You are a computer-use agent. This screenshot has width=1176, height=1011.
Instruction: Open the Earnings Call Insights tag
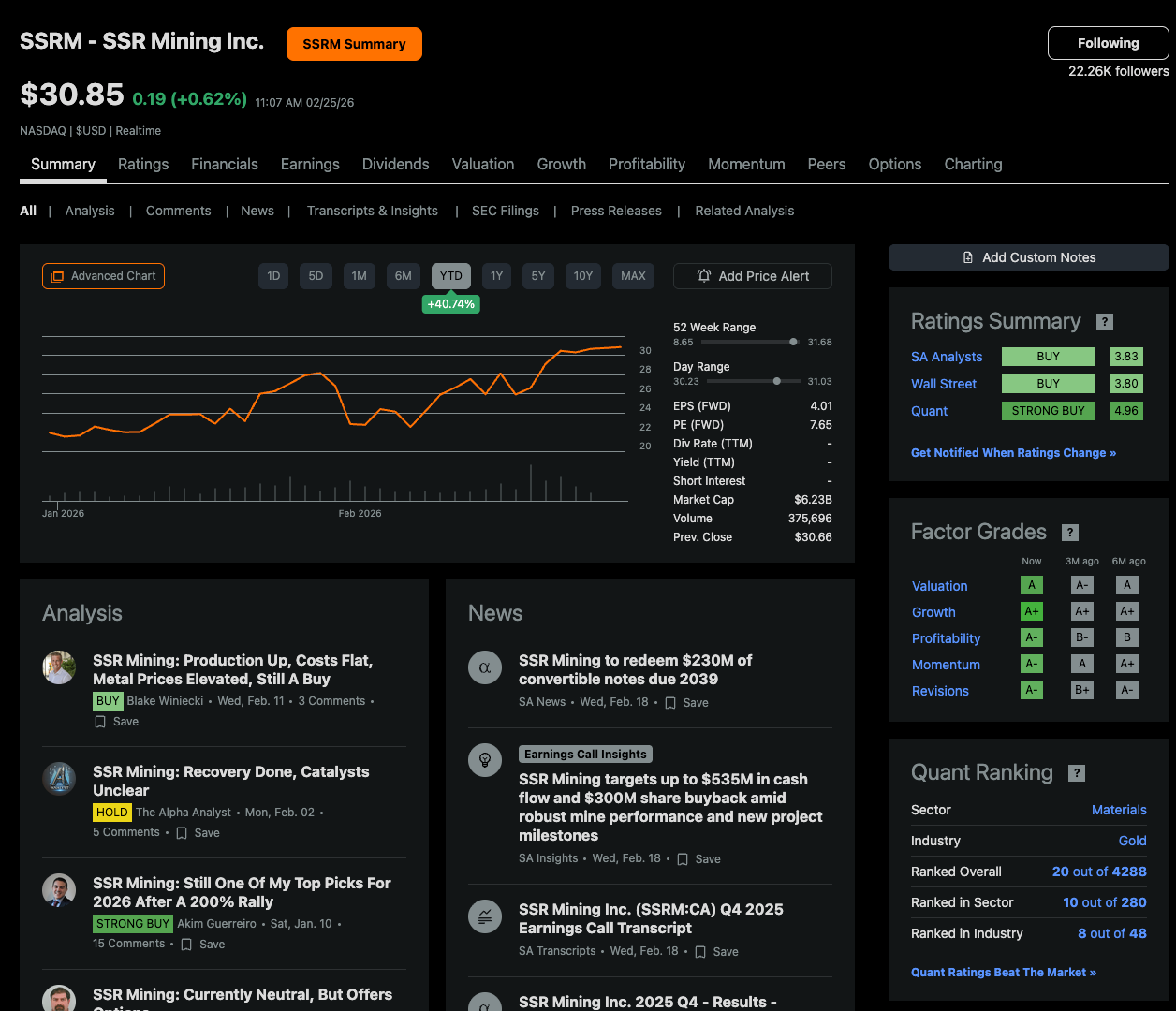pyautogui.click(x=586, y=755)
